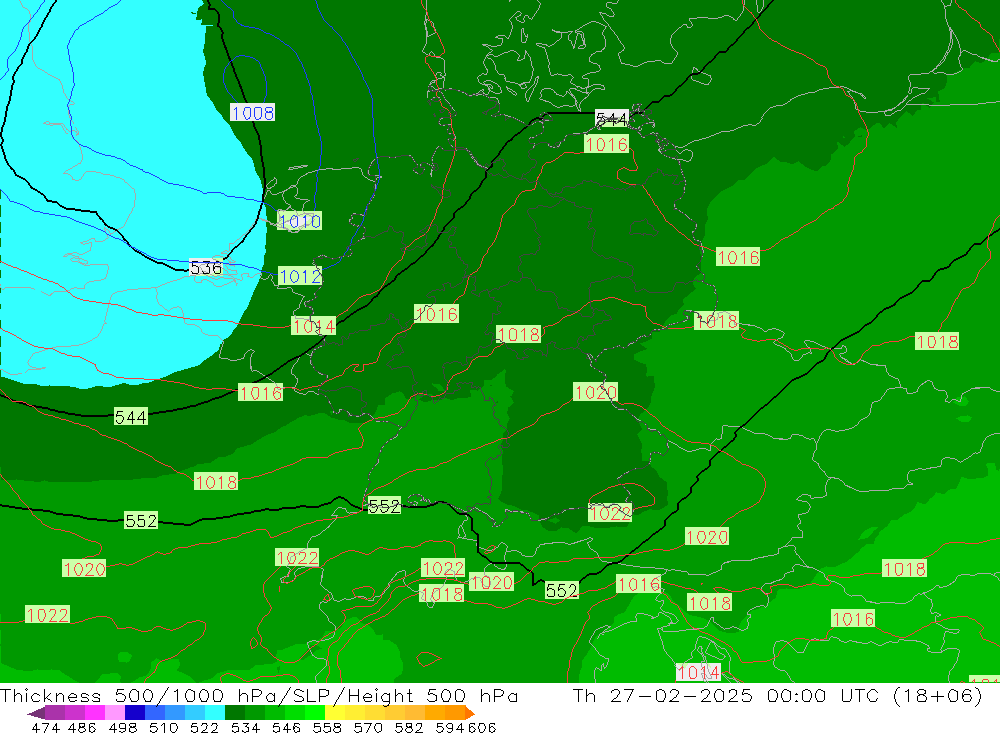The width and height of the screenshot is (1000, 733).
Task: Click the 582 legend scale value
Action: click(x=408, y=728)
